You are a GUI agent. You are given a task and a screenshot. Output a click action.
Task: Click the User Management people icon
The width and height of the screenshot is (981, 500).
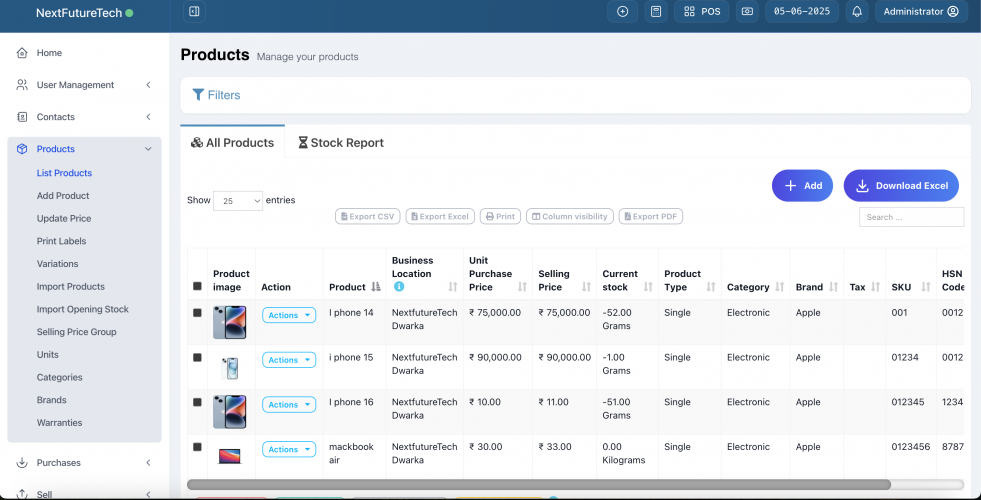coord(22,84)
